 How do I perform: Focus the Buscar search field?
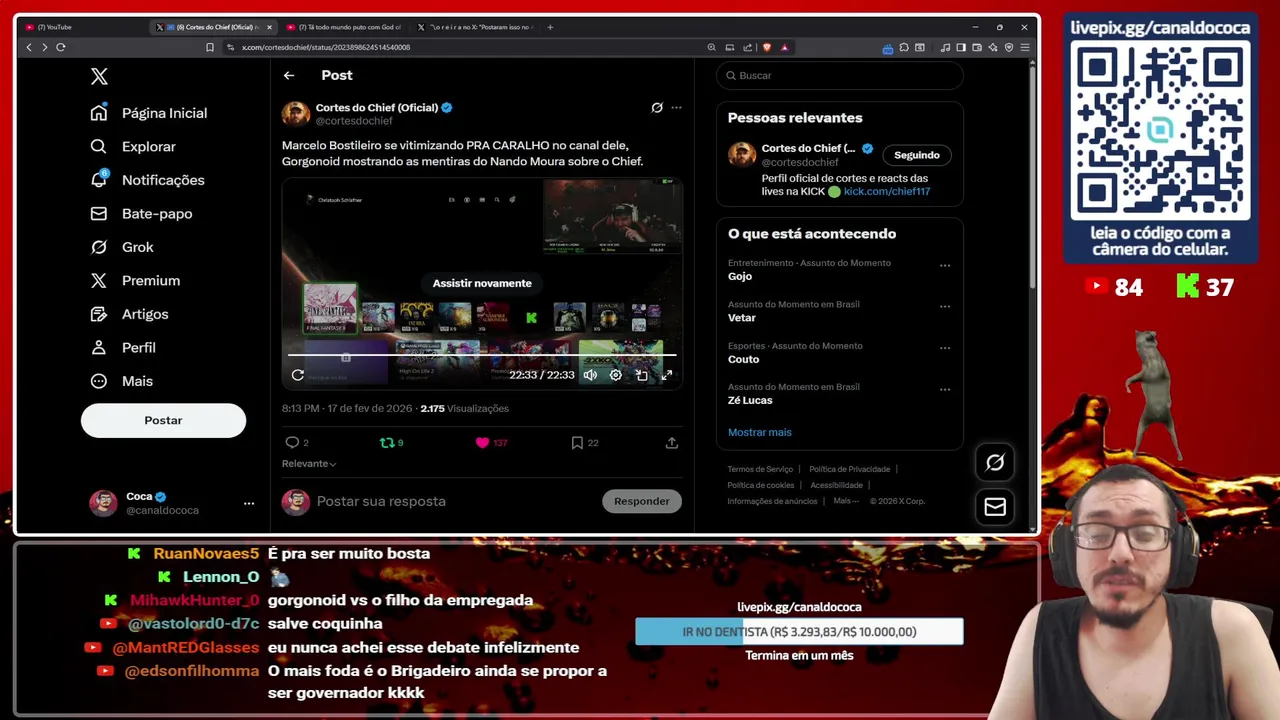click(840, 75)
